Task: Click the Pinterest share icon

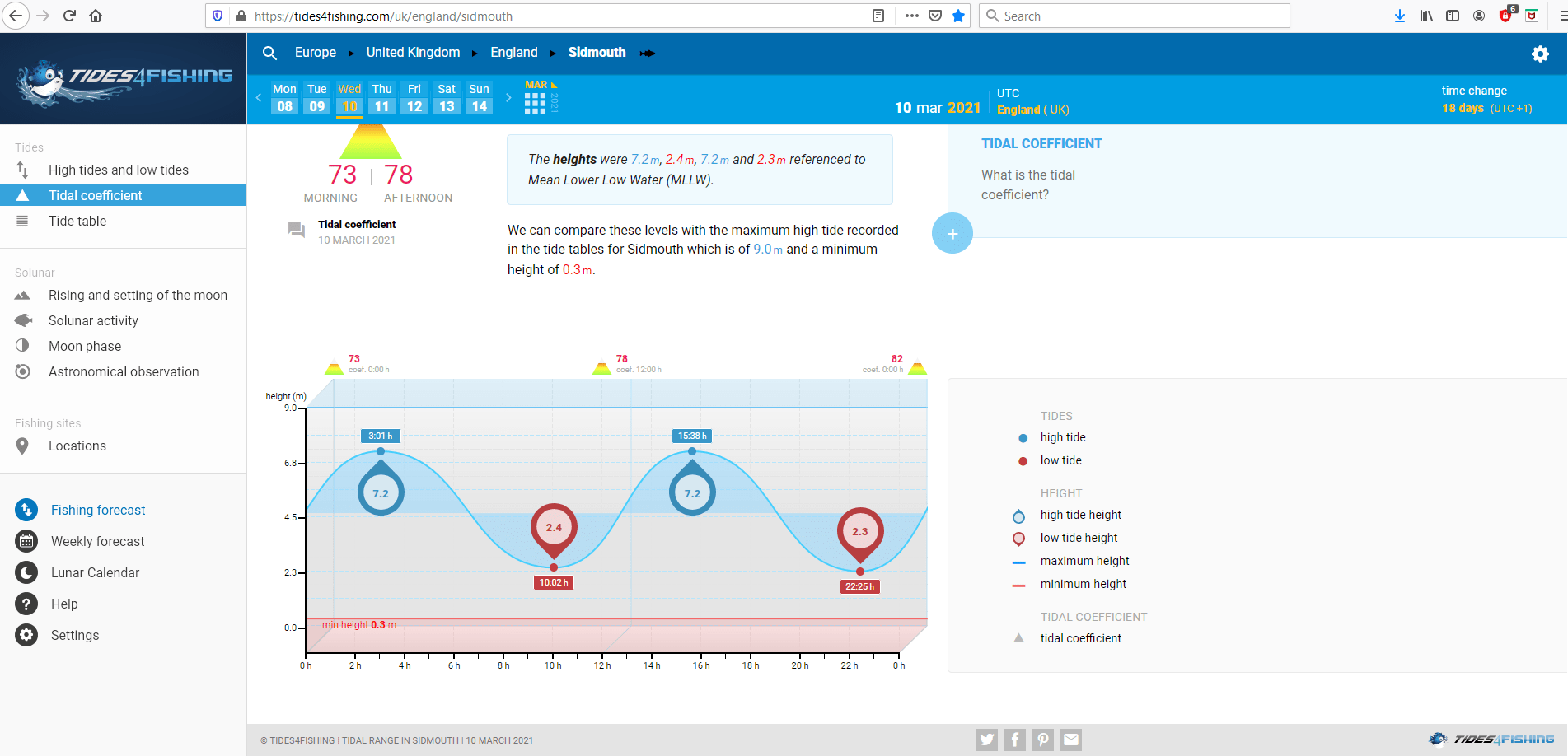Action: pyautogui.click(x=1042, y=740)
